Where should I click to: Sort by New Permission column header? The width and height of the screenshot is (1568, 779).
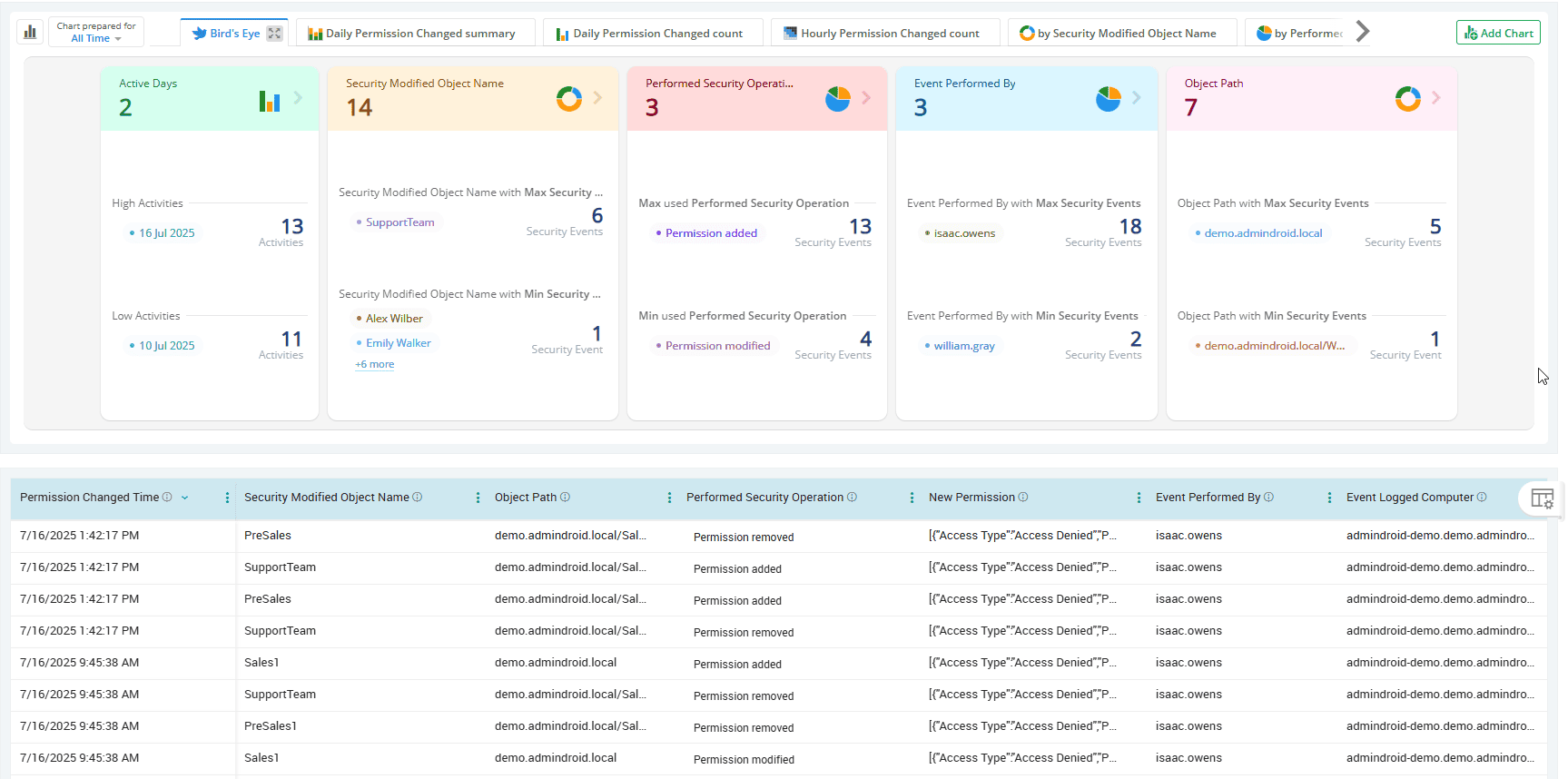coord(971,498)
